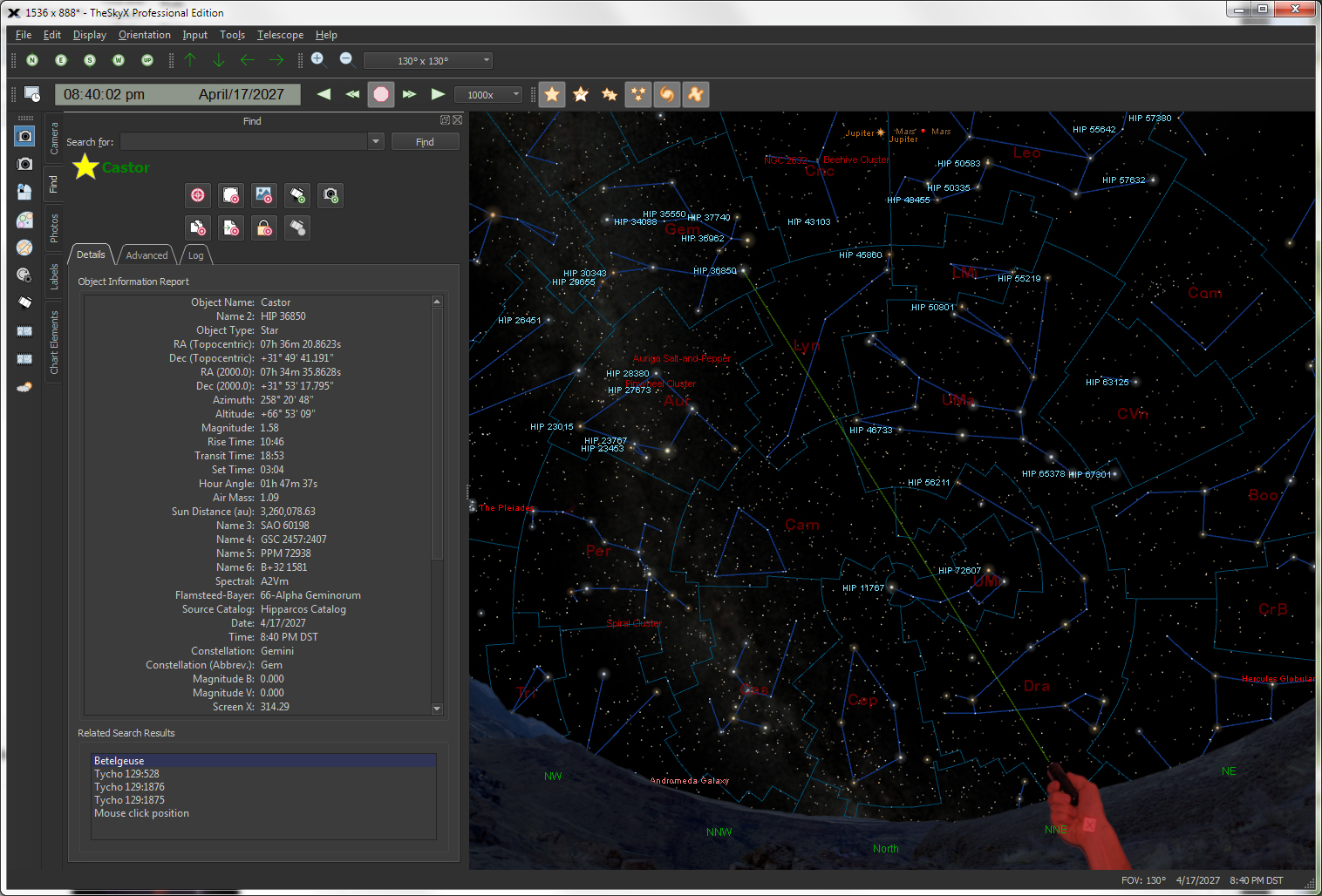The height and width of the screenshot is (896, 1322).
Task: Toggle the single star display button
Action: click(x=552, y=94)
